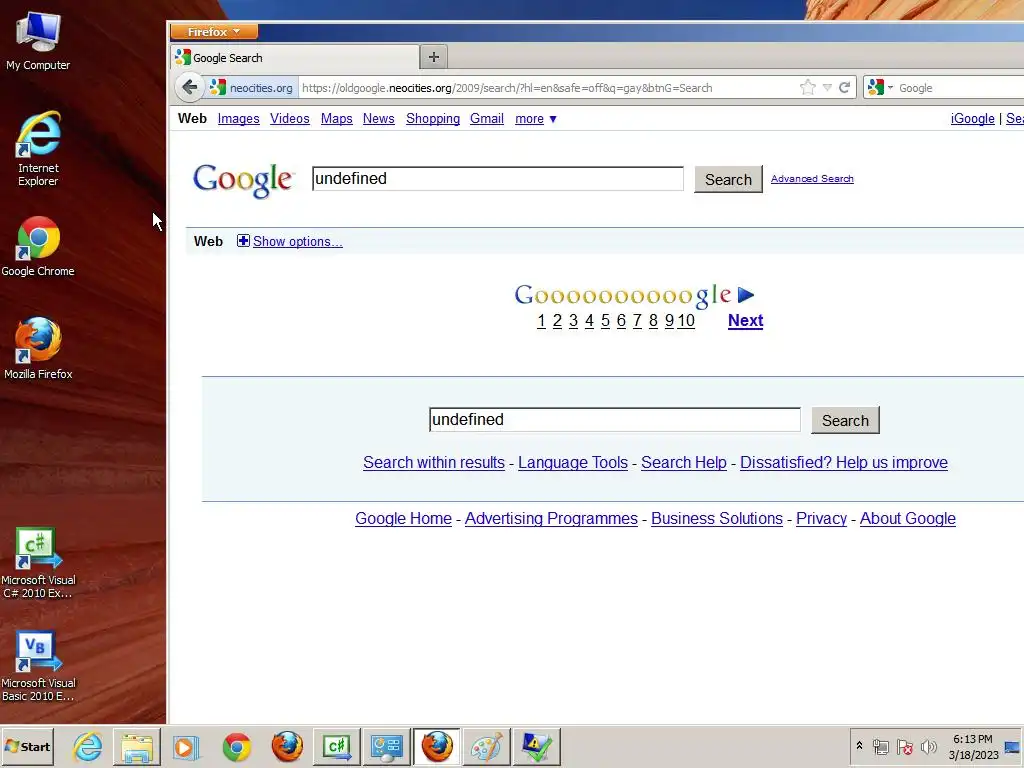Focus the top Google query field
This screenshot has width=1024, height=768.
click(x=498, y=178)
